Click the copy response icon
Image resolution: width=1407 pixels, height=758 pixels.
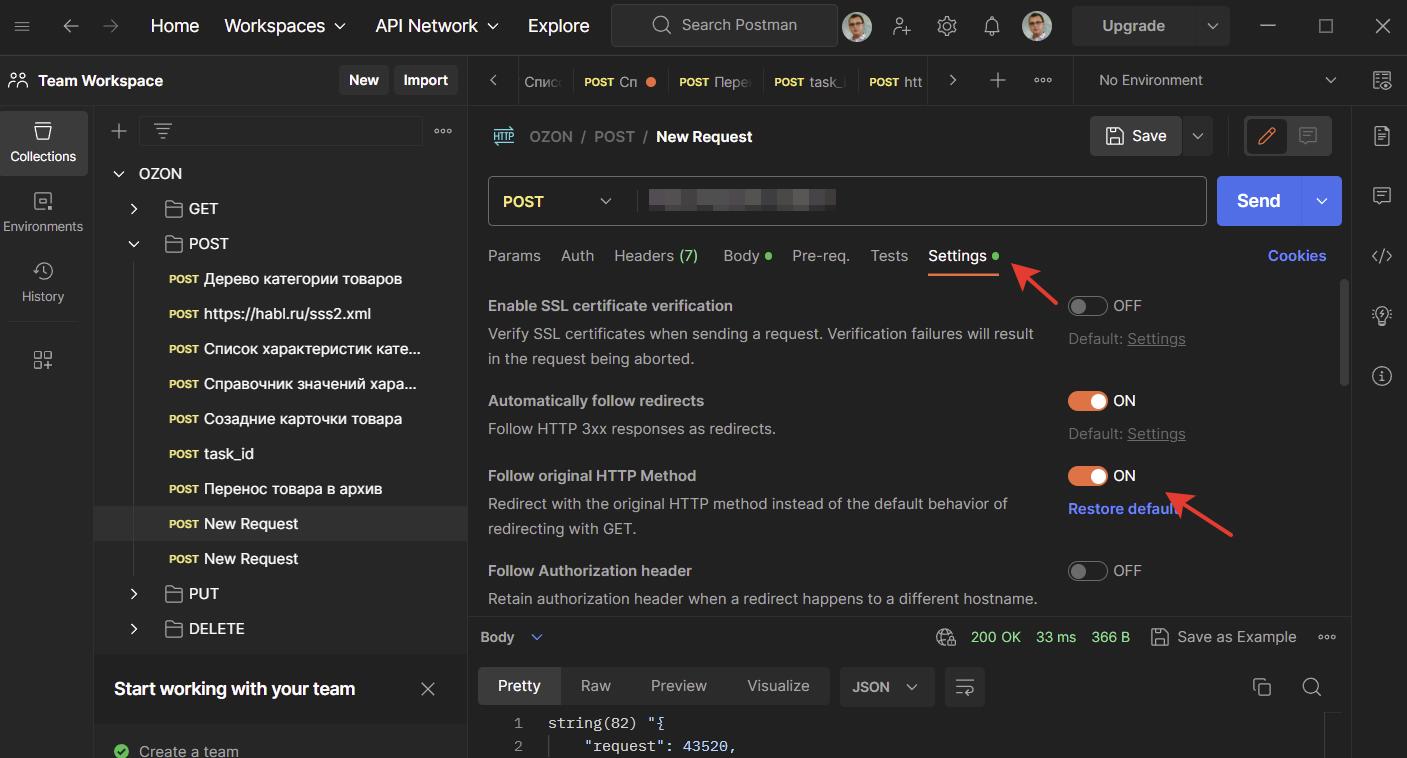click(x=1262, y=686)
